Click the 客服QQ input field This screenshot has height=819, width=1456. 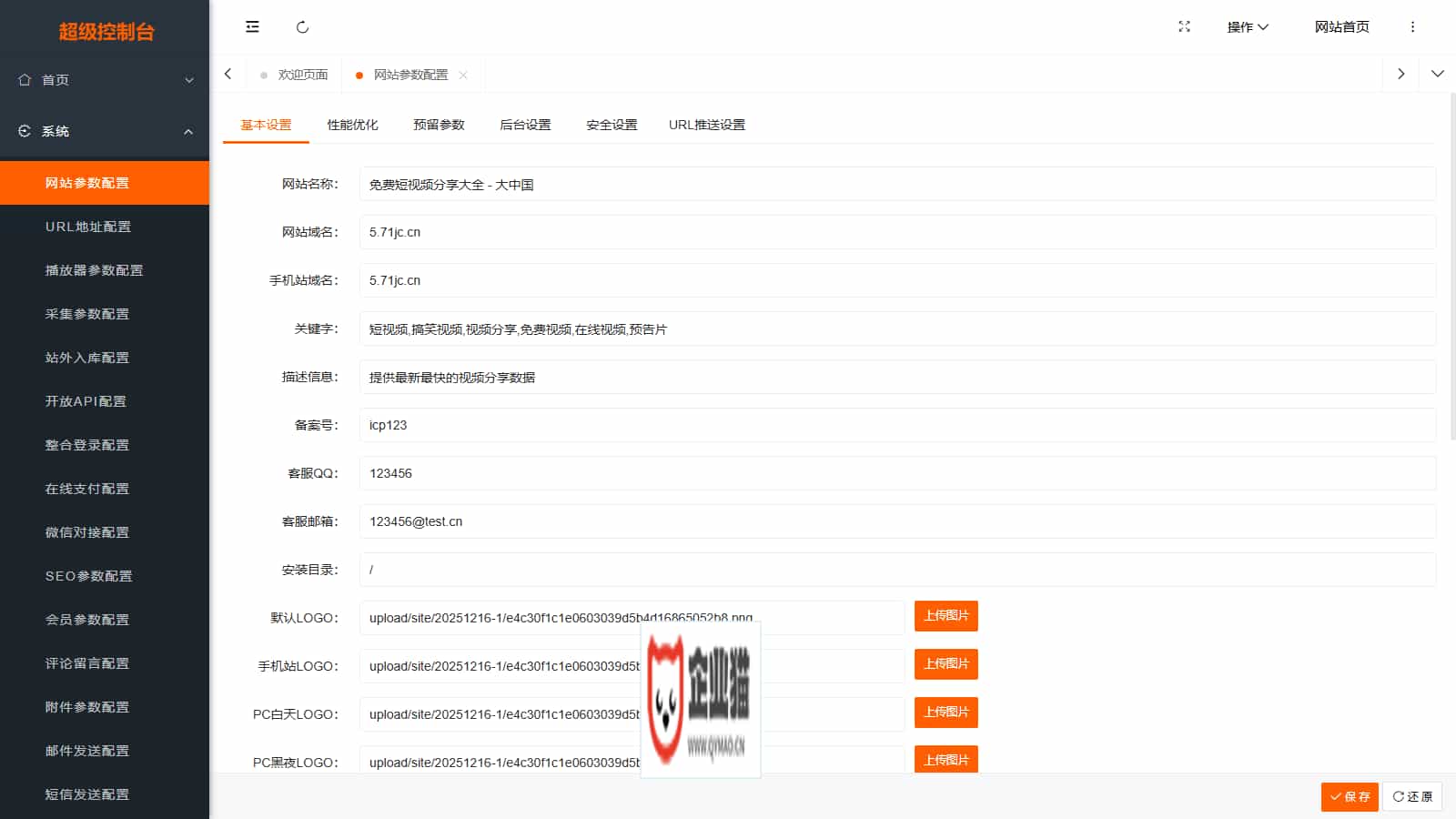(897, 473)
